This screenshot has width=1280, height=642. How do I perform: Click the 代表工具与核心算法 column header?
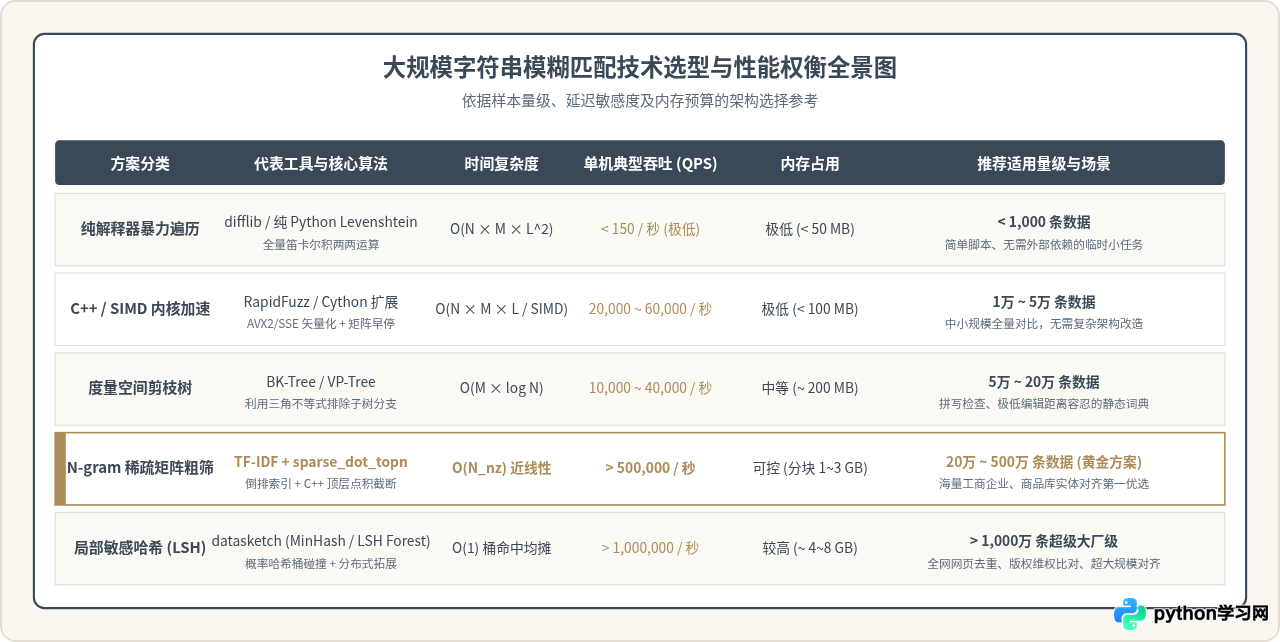click(x=321, y=164)
